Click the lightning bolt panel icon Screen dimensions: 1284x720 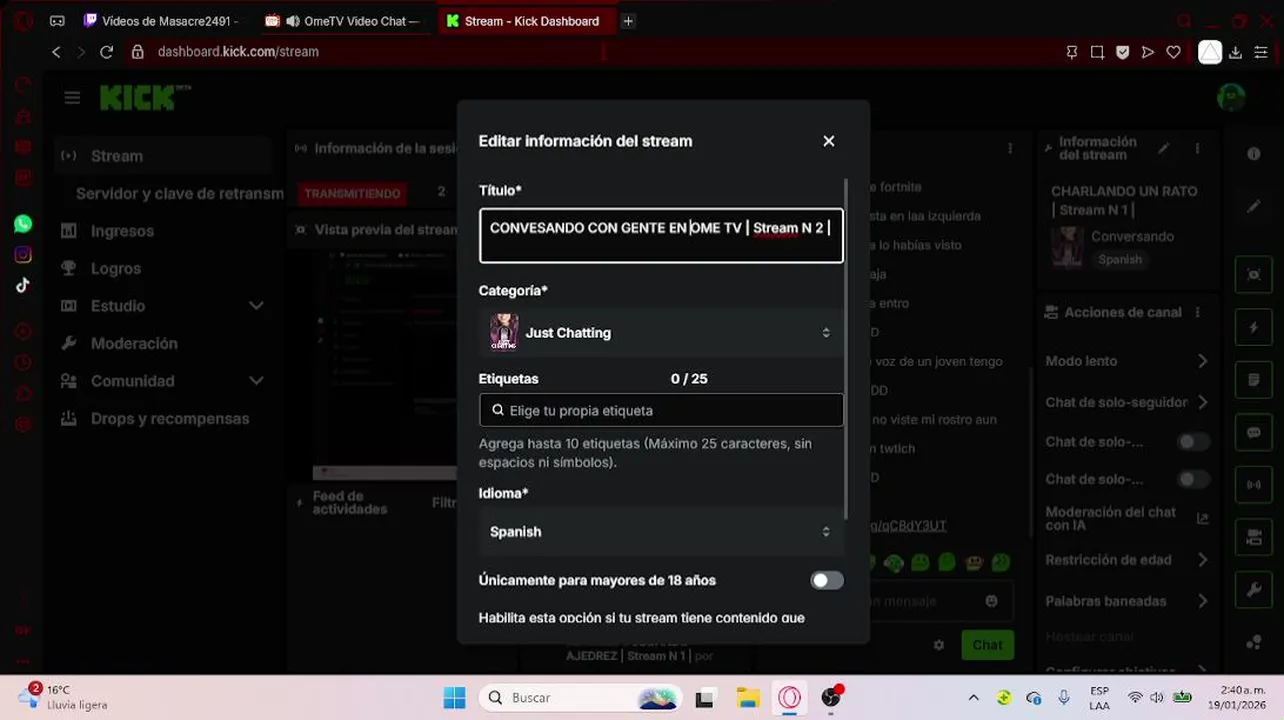pos(1254,327)
